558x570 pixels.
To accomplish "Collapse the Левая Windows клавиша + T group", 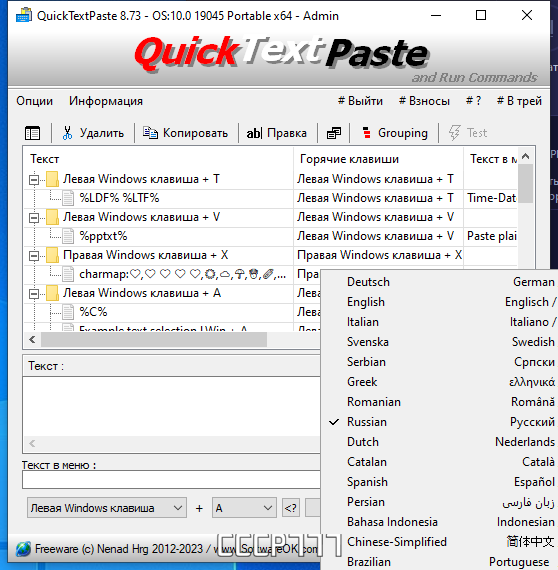I will click(x=34, y=180).
